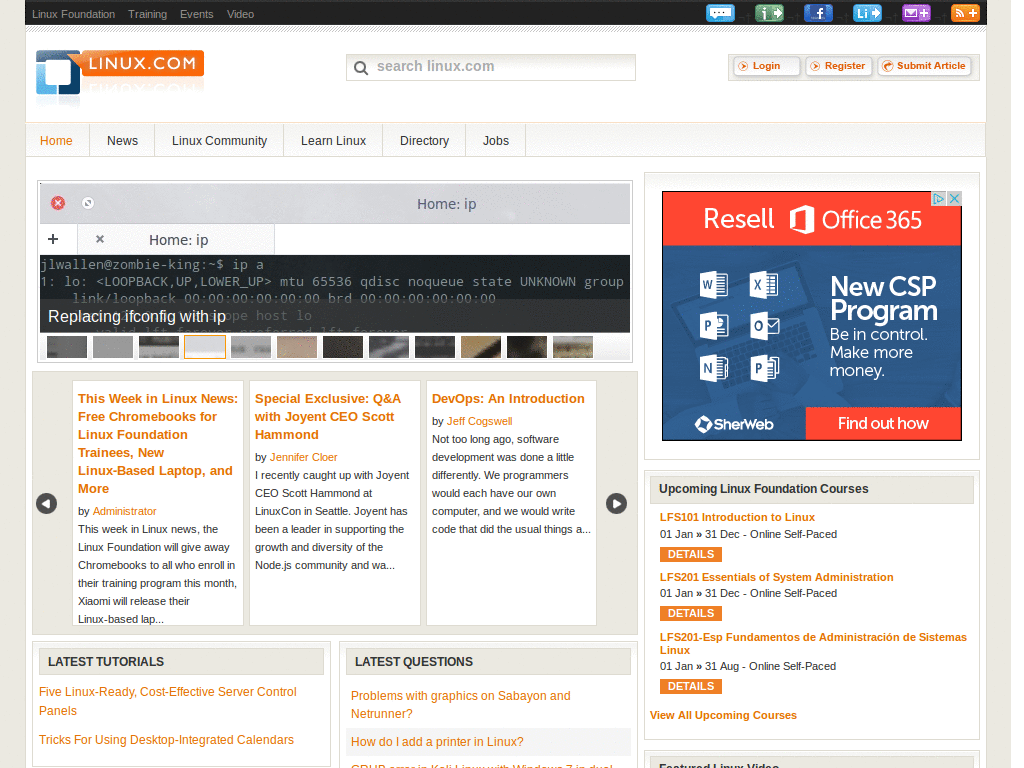The image size is (1024, 768).
Task: Select the fifth slideshow thumbnail
Action: pos(251,347)
